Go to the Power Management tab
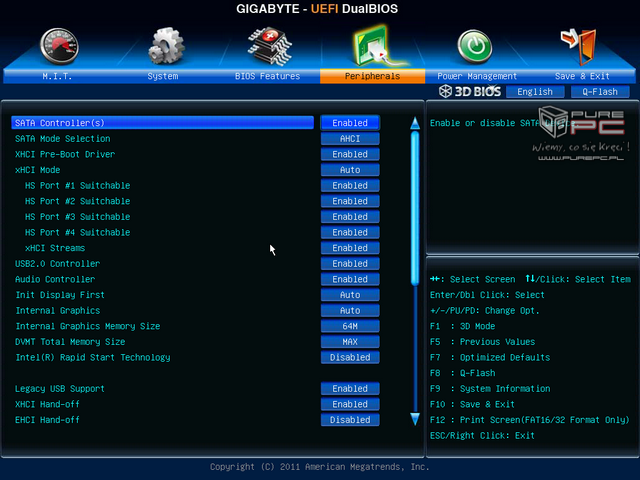 (477, 76)
